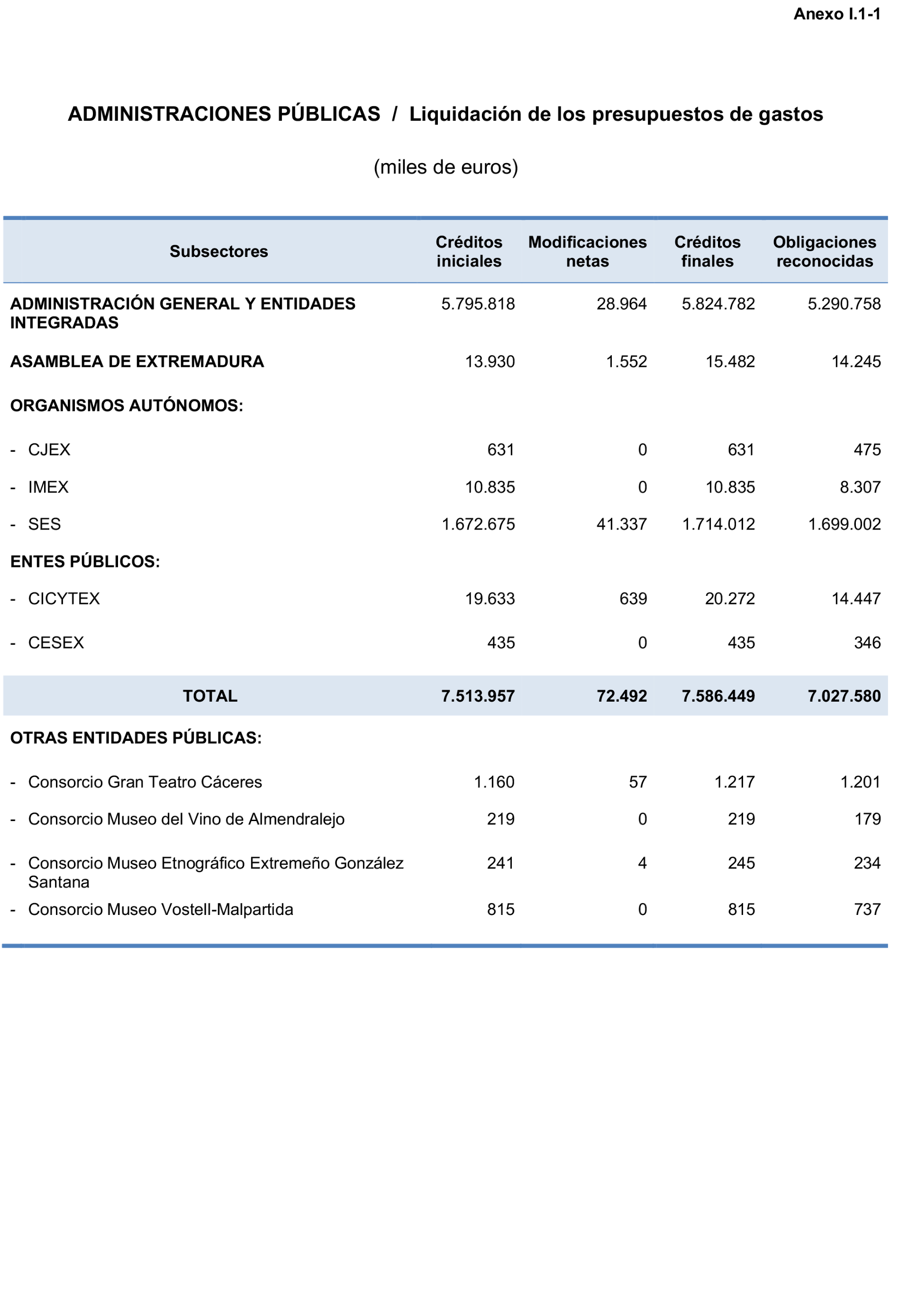
Task: Select the 'Obligaciones reconocidas' column header
Action: [x=824, y=251]
